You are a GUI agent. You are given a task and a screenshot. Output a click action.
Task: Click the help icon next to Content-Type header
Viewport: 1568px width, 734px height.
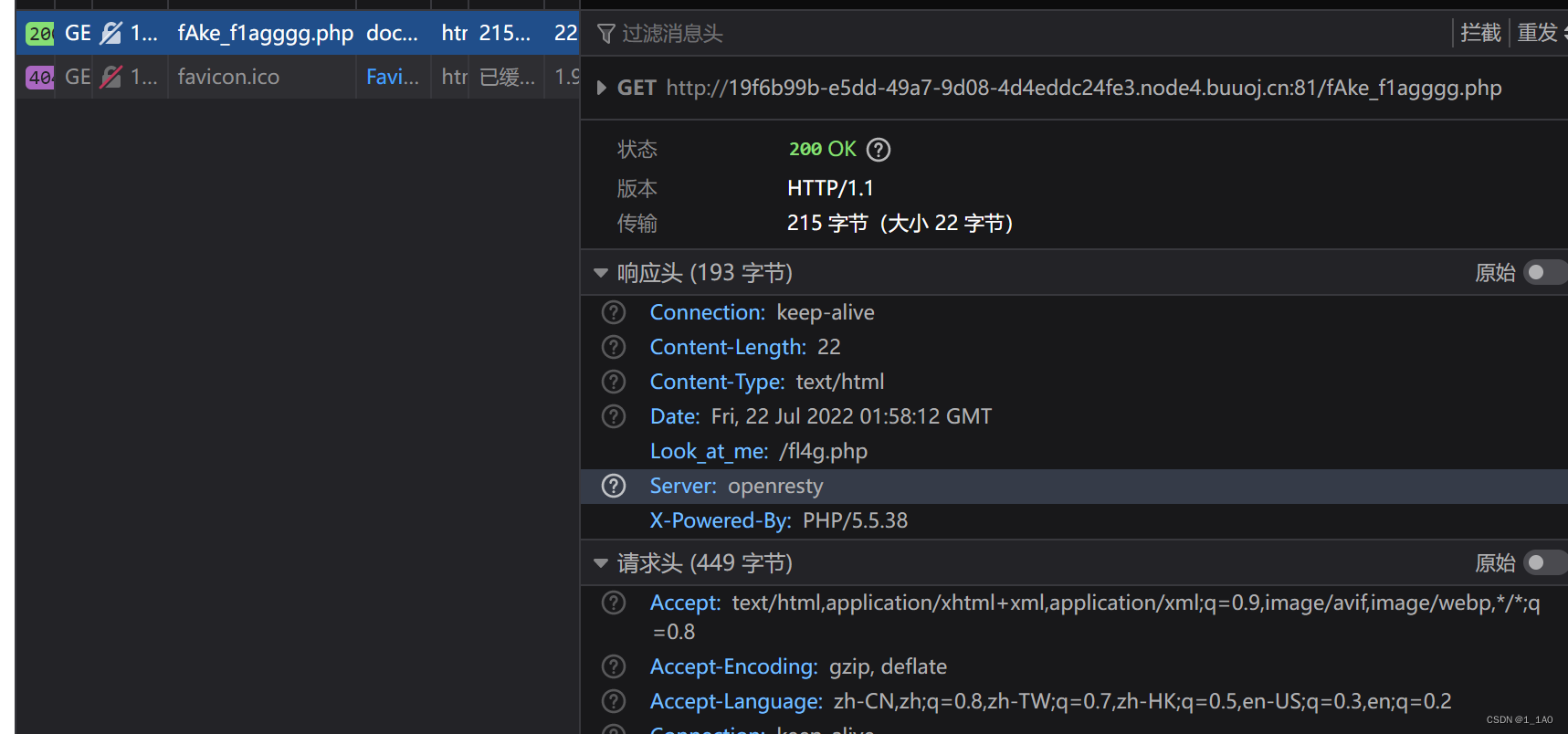614,382
